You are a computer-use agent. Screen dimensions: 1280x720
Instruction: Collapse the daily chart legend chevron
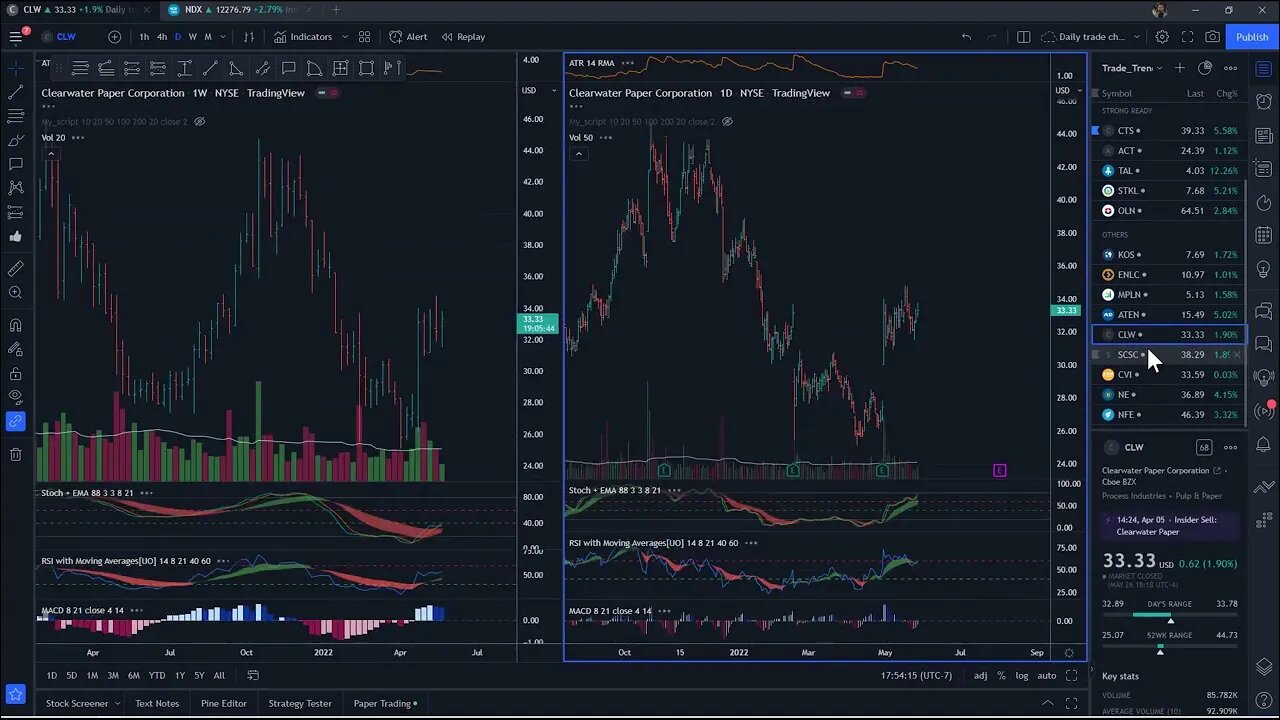click(x=578, y=154)
